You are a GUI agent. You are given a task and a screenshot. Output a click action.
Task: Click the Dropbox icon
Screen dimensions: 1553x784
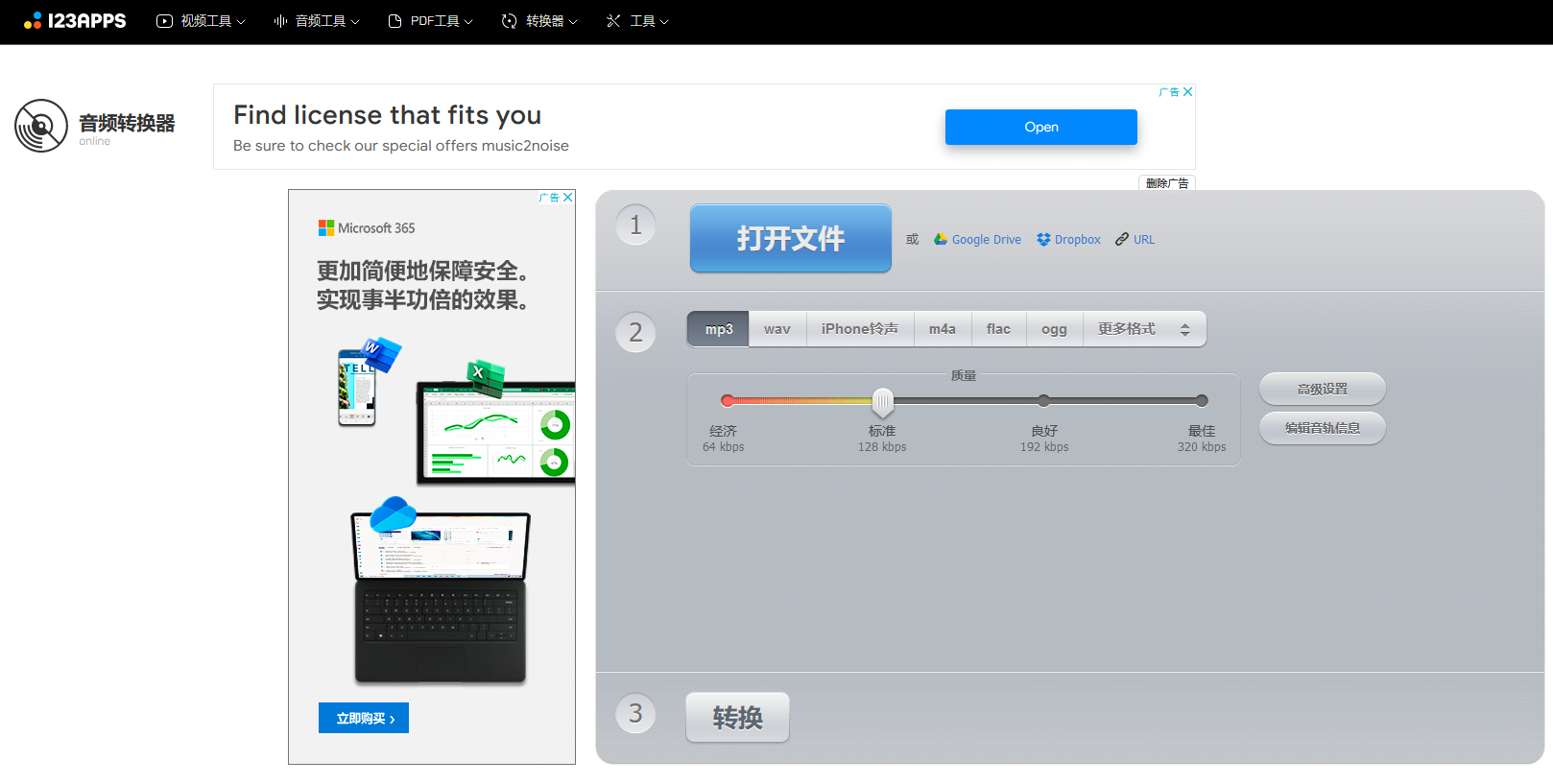[1043, 239]
